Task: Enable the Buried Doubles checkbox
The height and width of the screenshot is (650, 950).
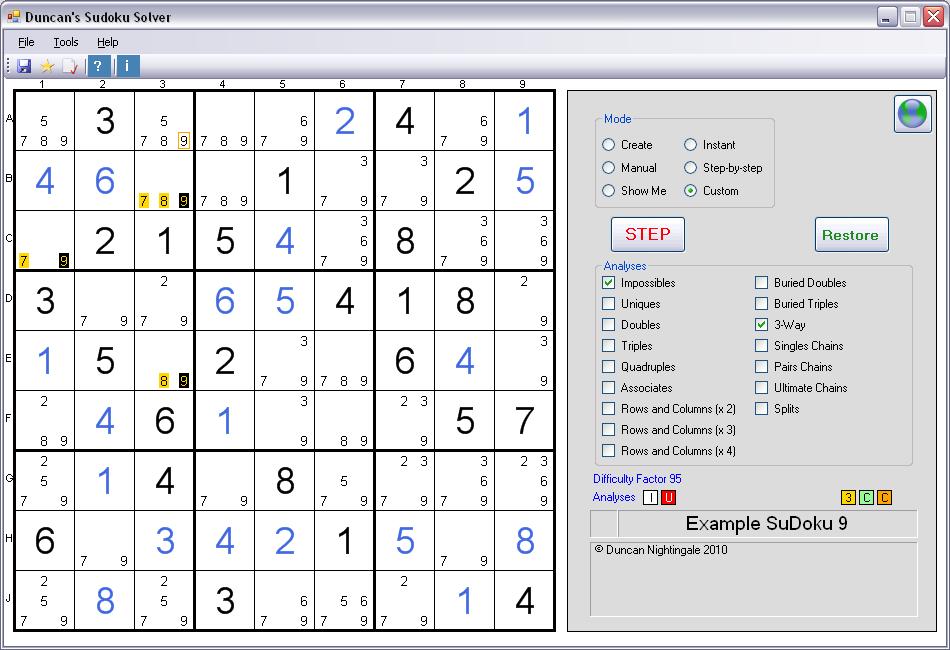Action: [762, 283]
